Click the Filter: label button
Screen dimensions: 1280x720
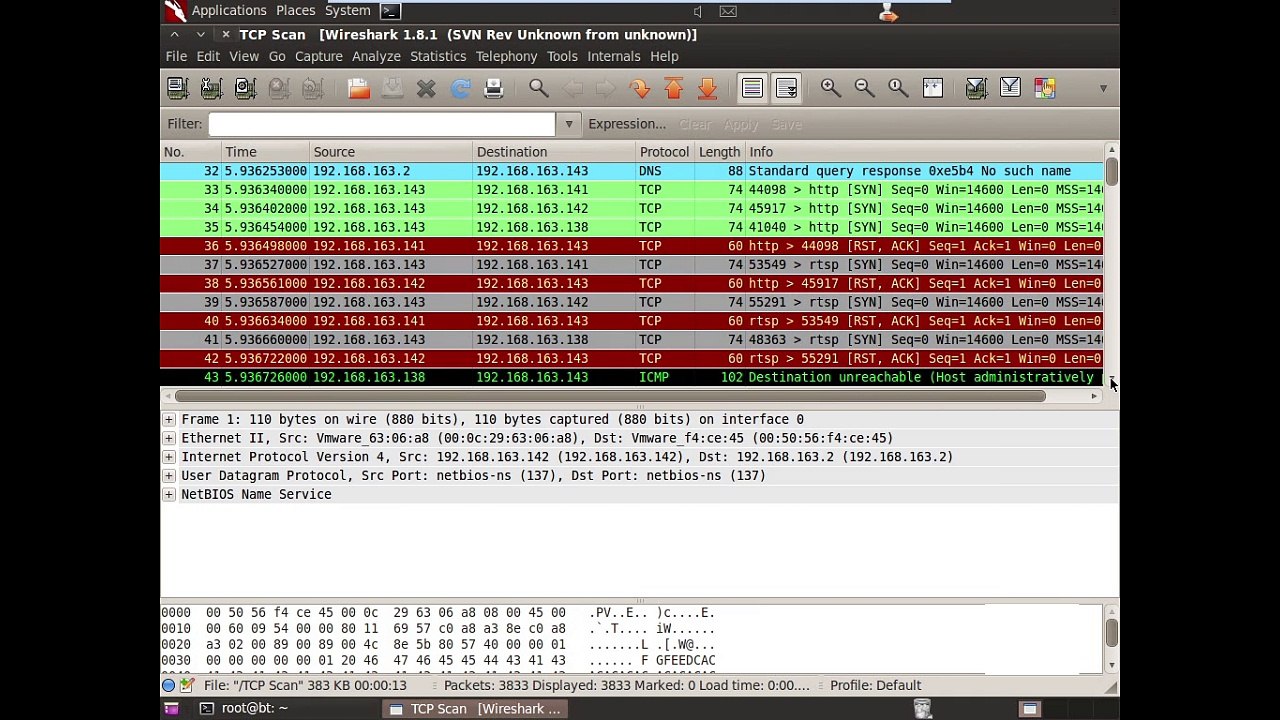coord(185,124)
